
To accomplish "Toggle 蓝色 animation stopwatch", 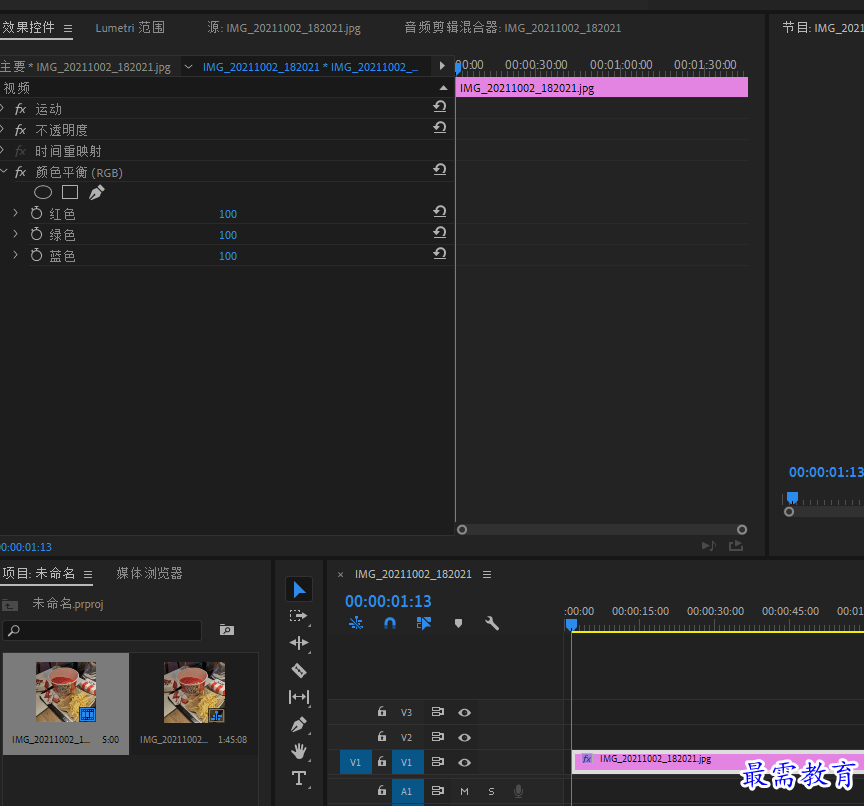I will click(x=36, y=255).
